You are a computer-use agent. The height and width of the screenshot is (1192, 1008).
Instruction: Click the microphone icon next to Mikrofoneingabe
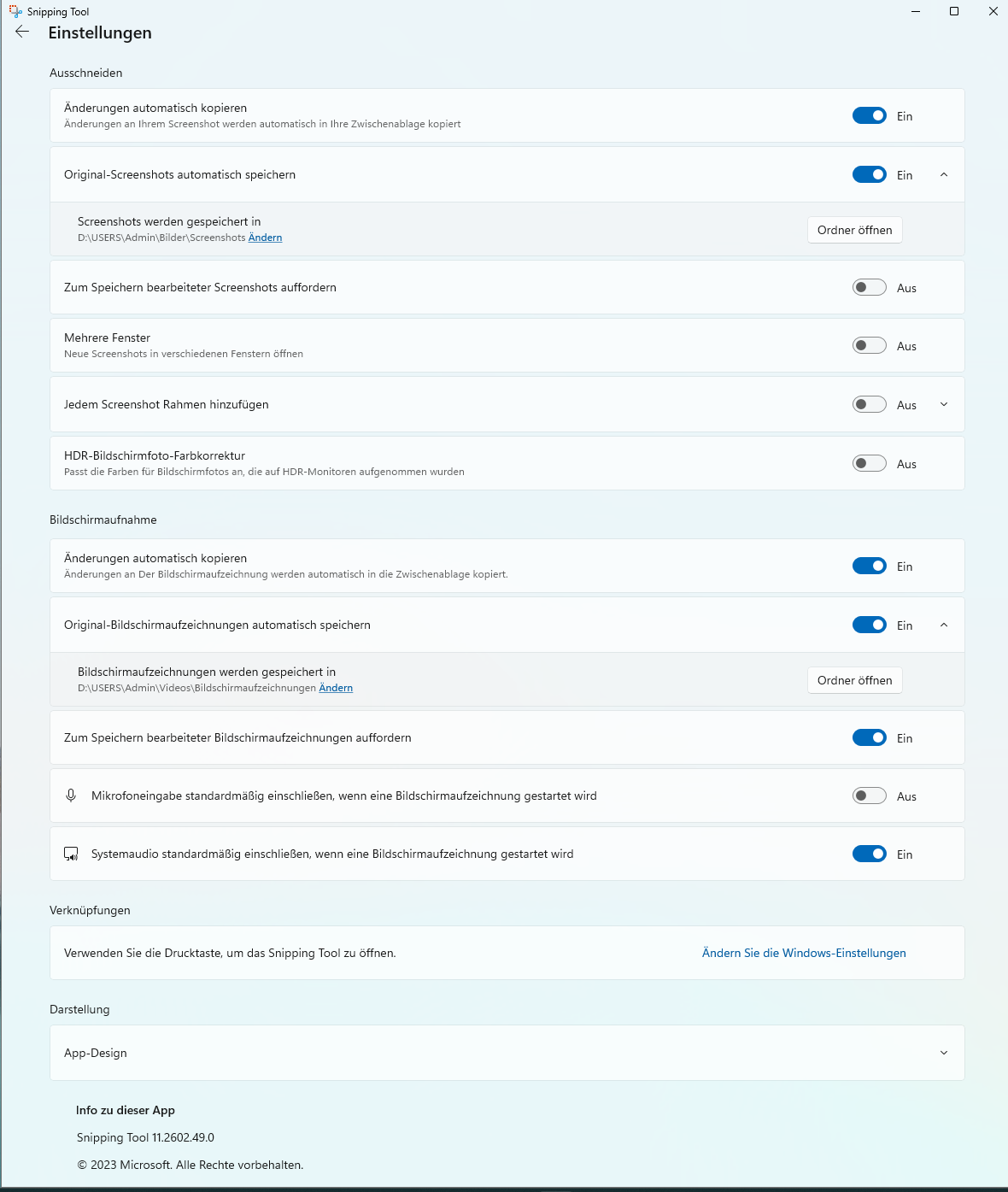[x=71, y=796]
